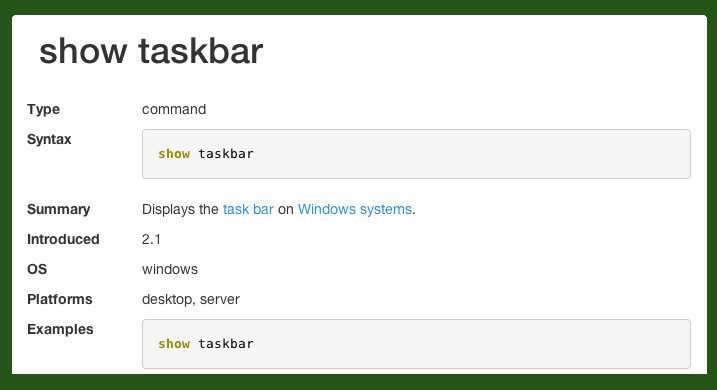Viewport: 717px width, 390px height.
Task: Click the 'Examples' field label
Action: (x=60, y=330)
